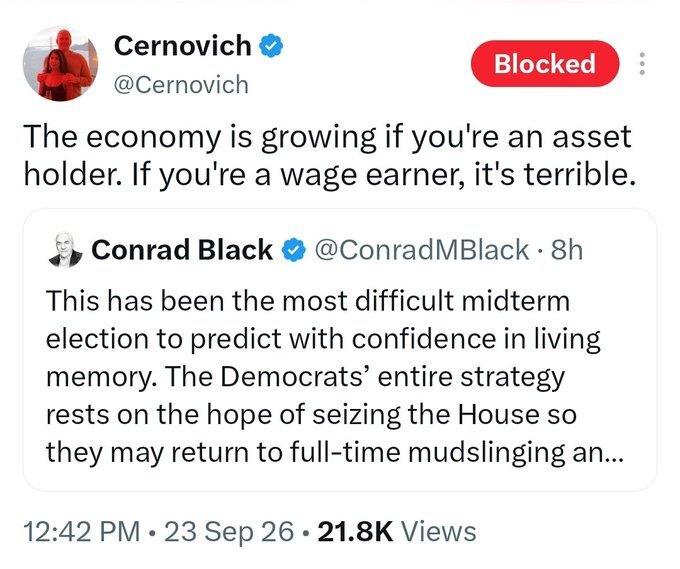This screenshot has height=569, width=680.
Task: Open the @ConradMBlack handle
Action: 422,250
